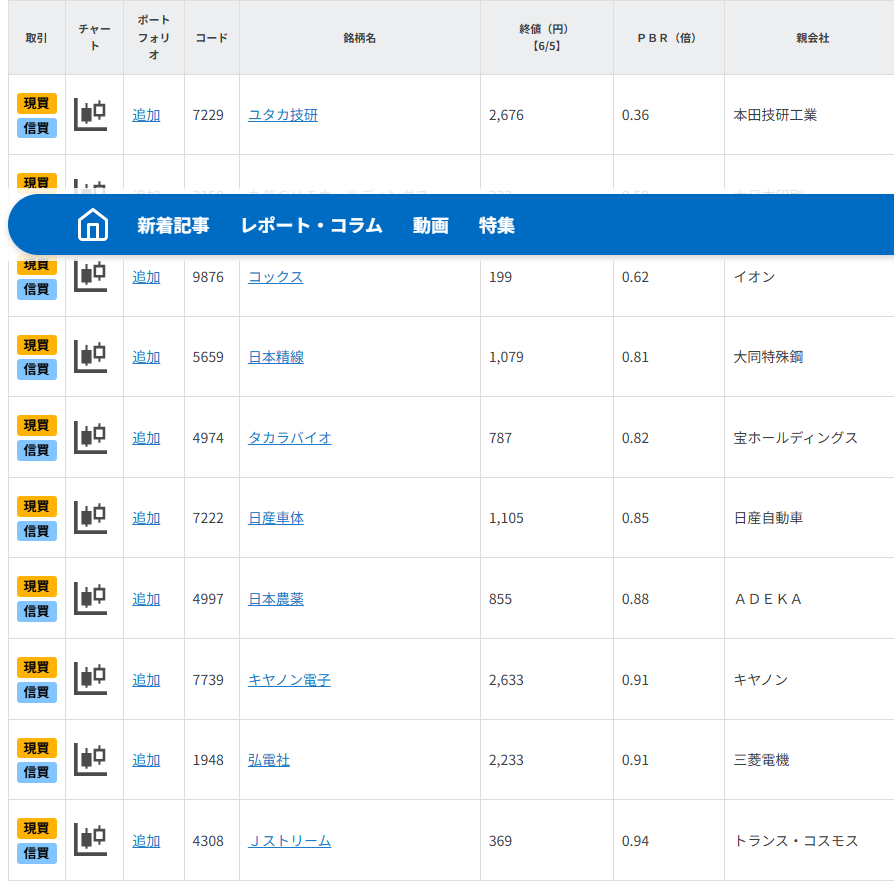Image resolution: width=894 pixels, height=895 pixels.
Task: Open the chart icon for ユタカ技研
Action: pos(91,114)
